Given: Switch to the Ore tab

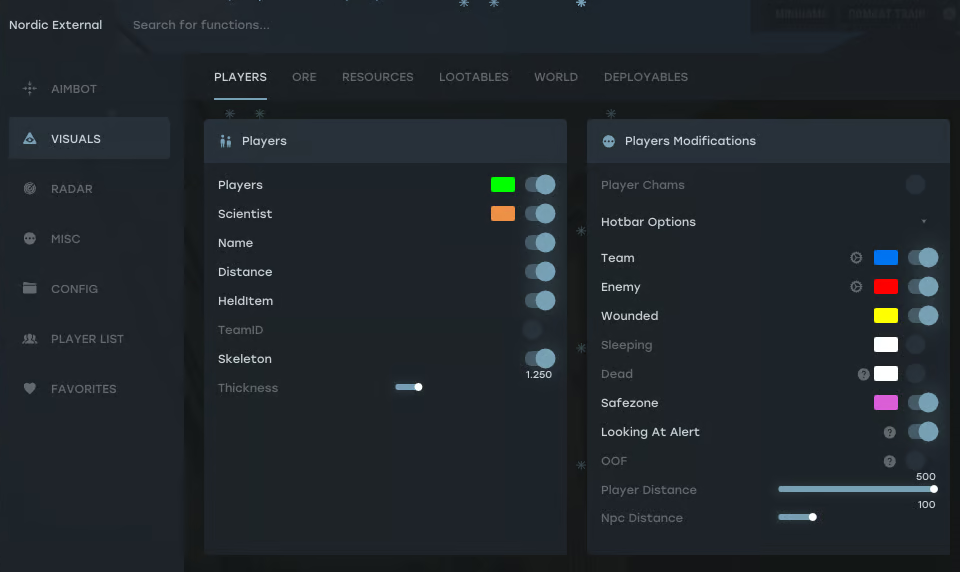Looking at the screenshot, I should [x=304, y=77].
